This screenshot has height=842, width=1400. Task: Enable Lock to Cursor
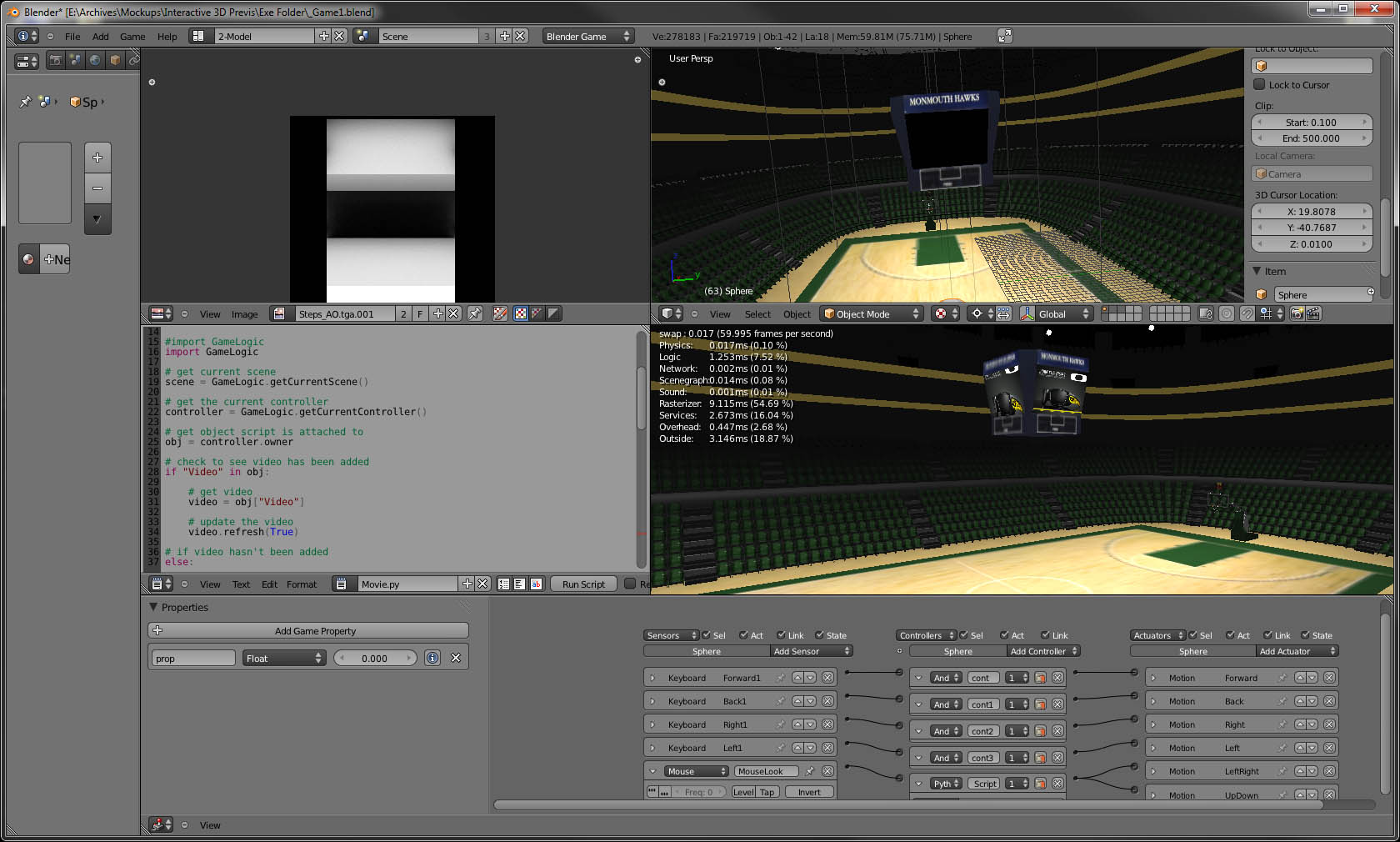(x=1260, y=84)
